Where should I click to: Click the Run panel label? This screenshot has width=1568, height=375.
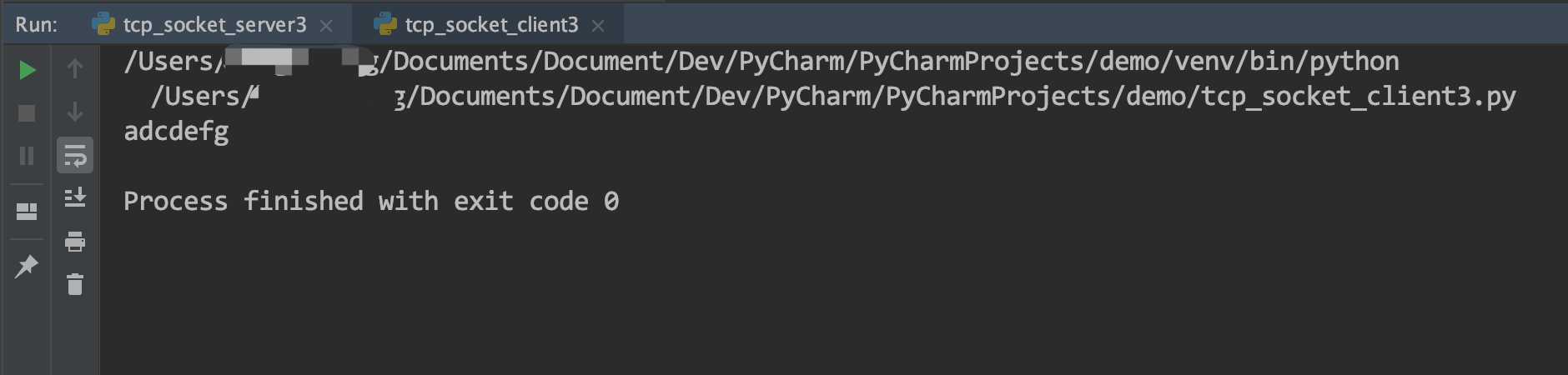37,25
